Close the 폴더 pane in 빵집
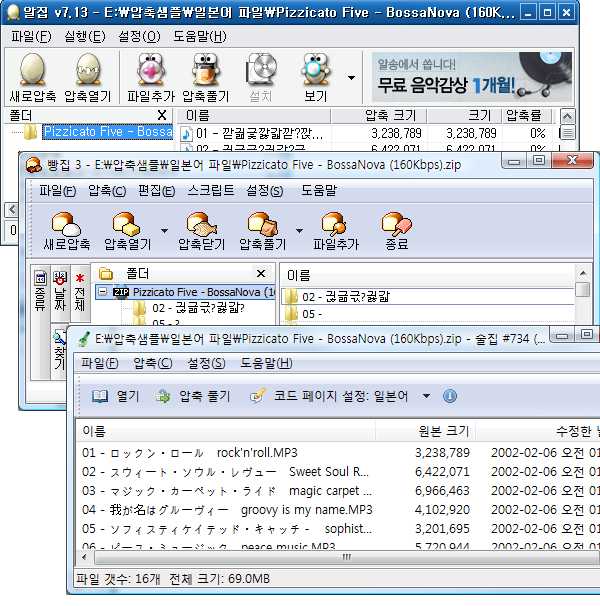600x606 pixels. [261, 274]
